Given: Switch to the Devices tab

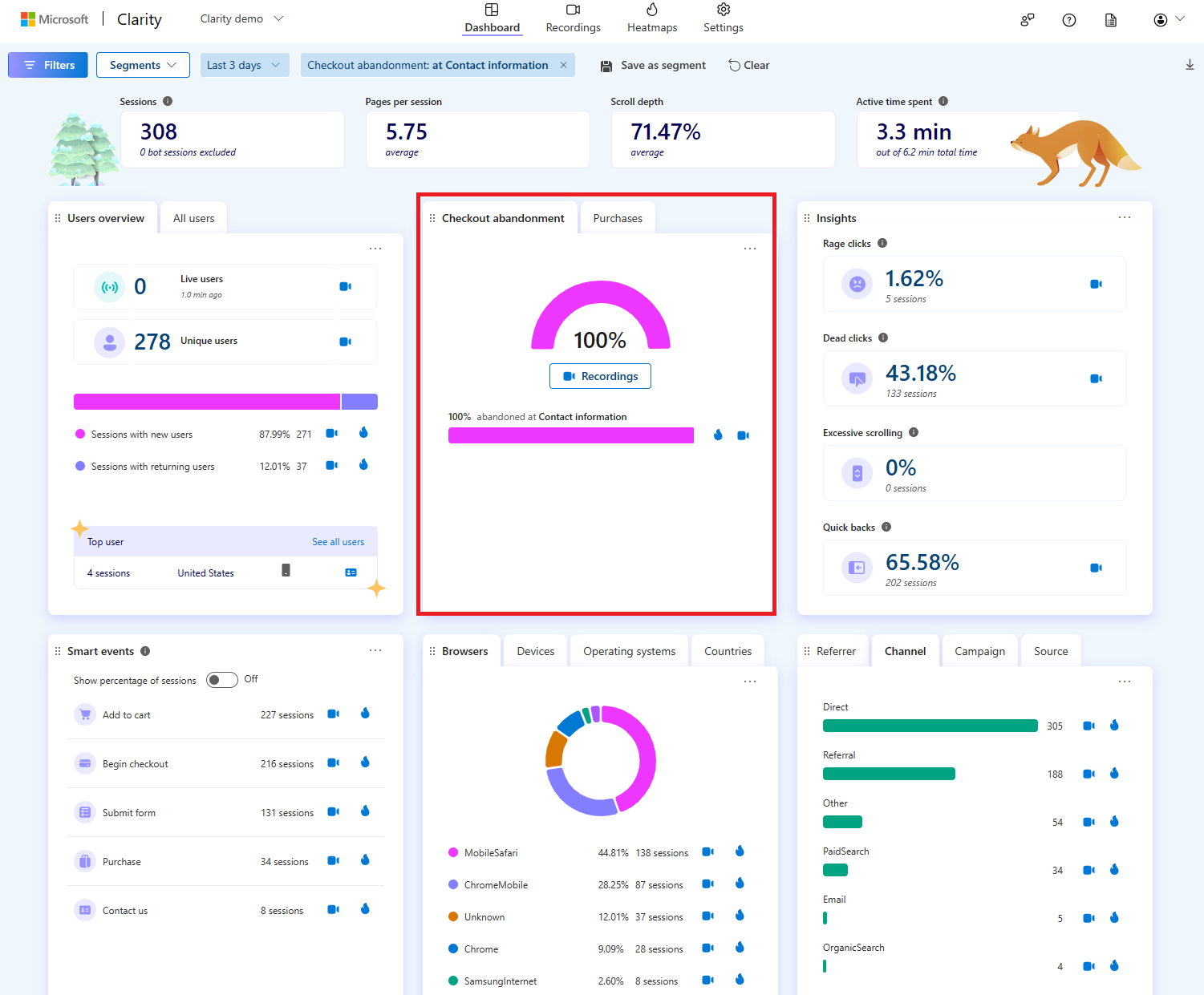Looking at the screenshot, I should [x=536, y=651].
